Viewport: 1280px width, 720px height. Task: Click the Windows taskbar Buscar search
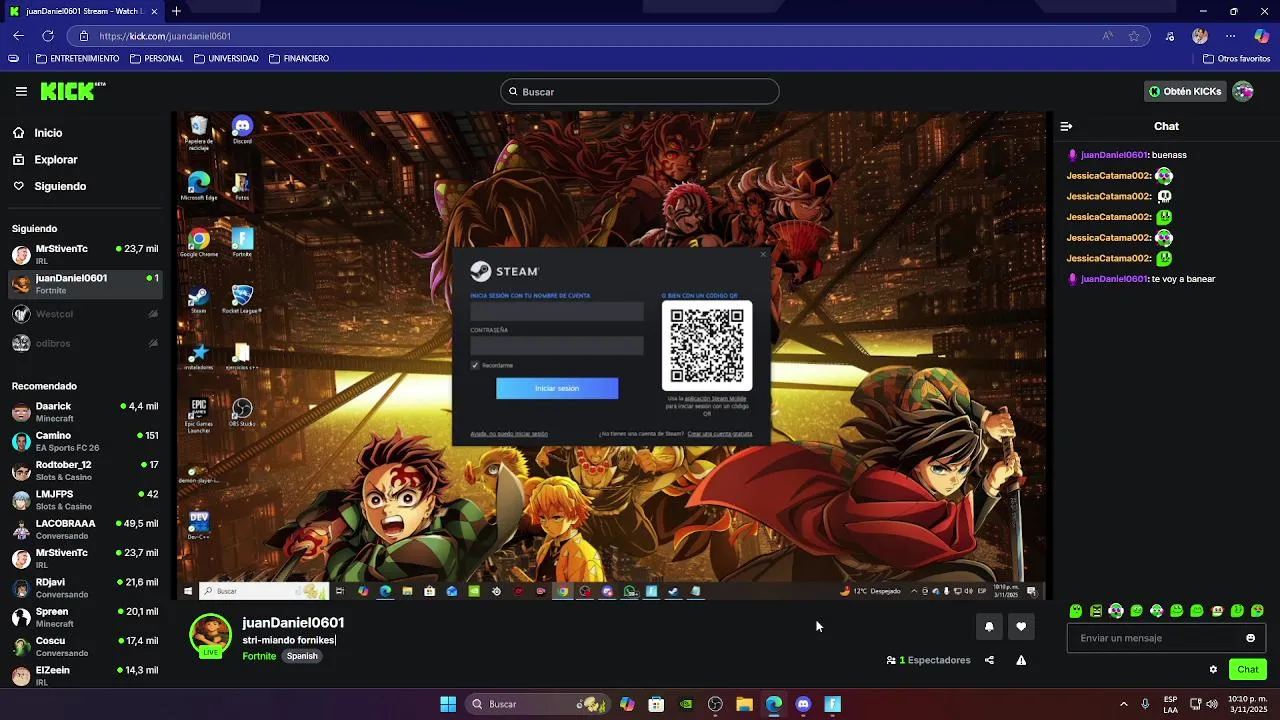coord(538,704)
